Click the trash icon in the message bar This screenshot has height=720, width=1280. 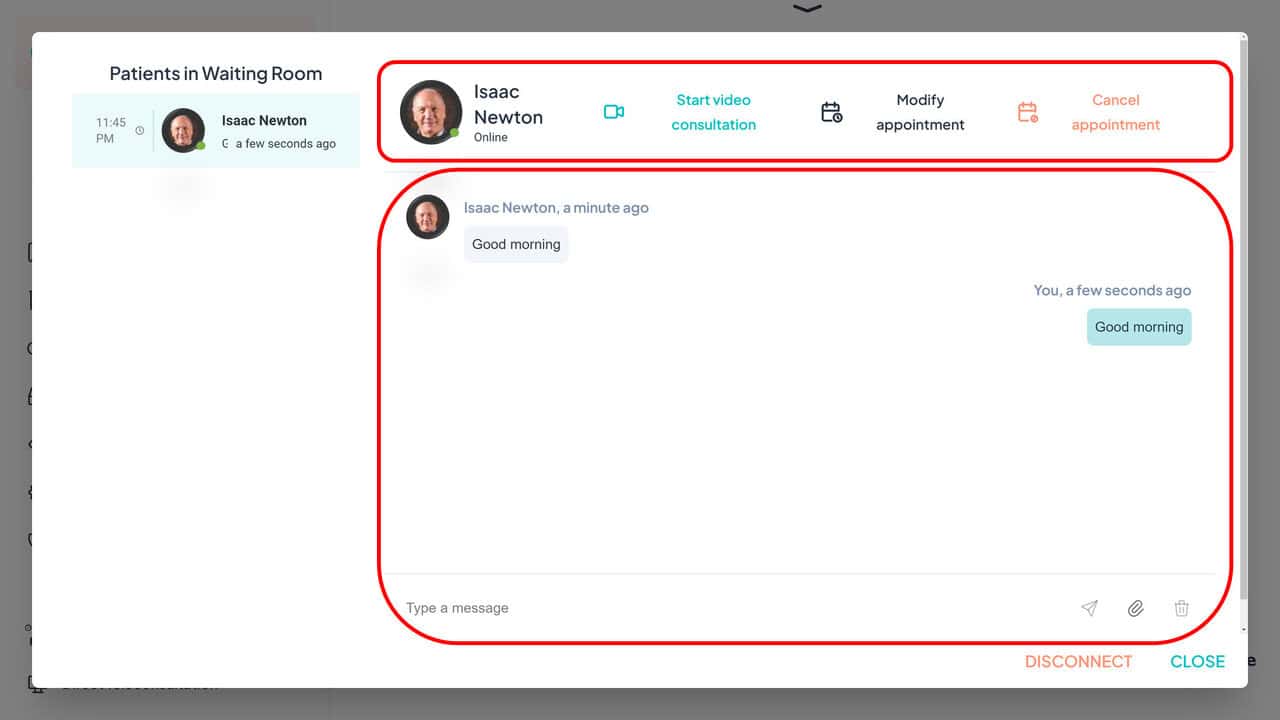[1181, 608]
